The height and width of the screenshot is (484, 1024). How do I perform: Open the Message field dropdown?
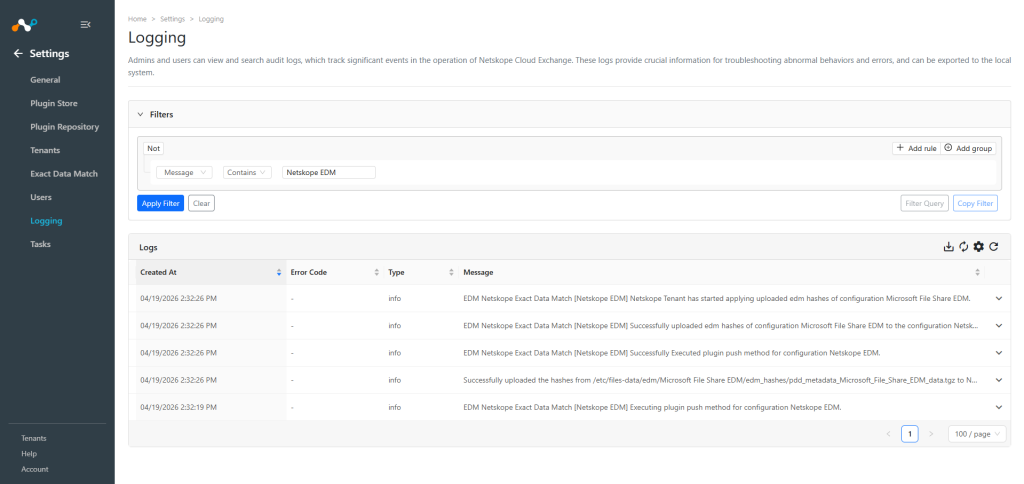click(x=185, y=172)
